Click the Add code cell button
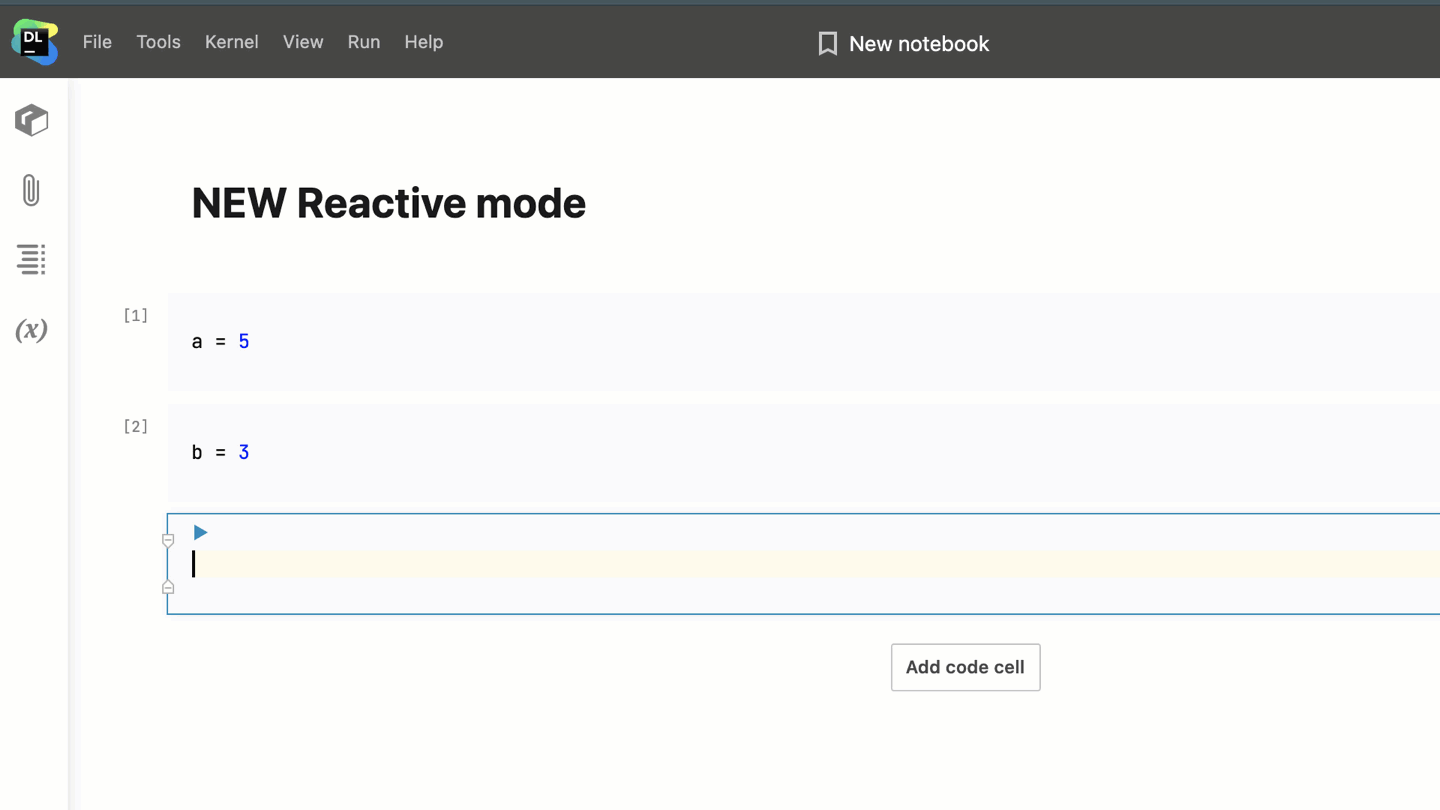The image size is (1440, 810). tap(966, 667)
